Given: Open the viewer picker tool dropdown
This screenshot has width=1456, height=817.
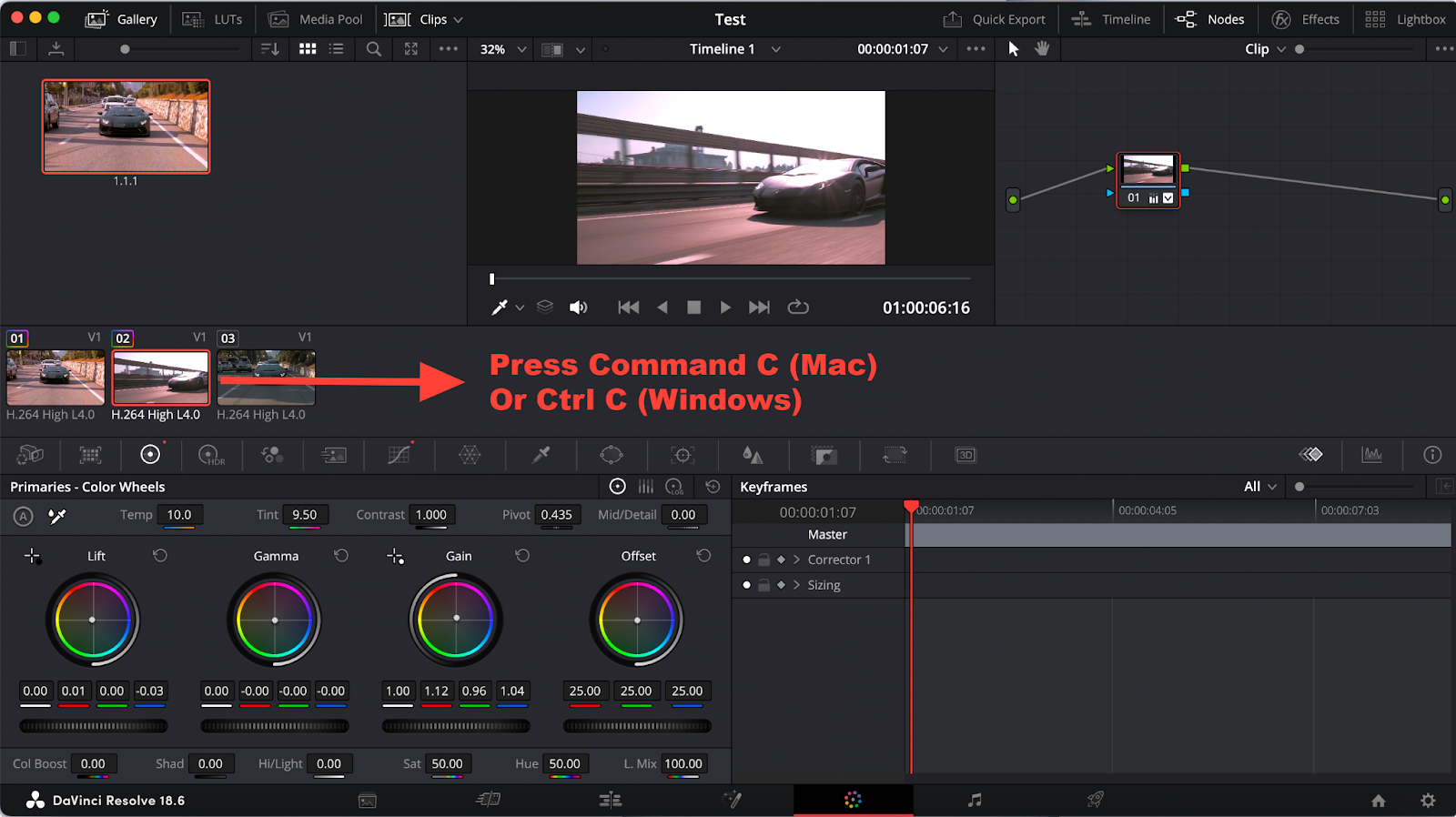Looking at the screenshot, I should point(520,308).
